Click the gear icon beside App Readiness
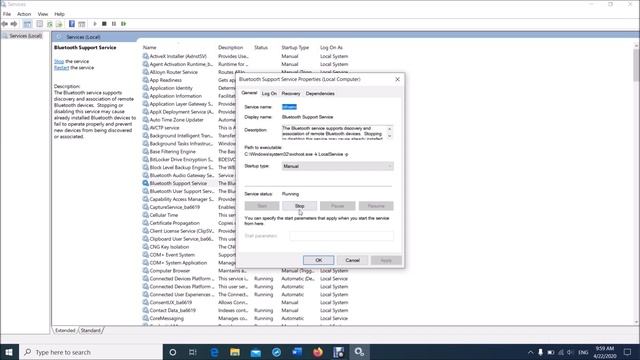The width and height of the screenshot is (640, 360). (x=145, y=80)
